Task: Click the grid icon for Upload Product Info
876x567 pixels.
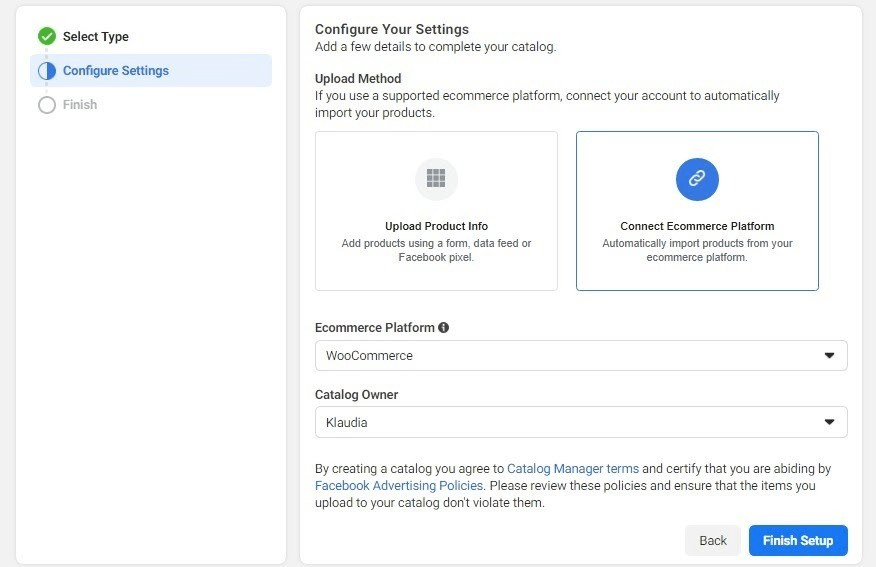Action: (x=436, y=179)
